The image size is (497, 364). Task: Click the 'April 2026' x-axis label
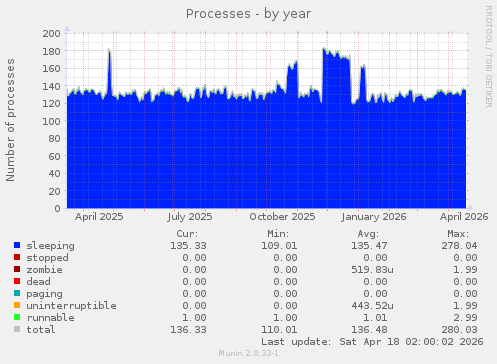tap(464, 217)
